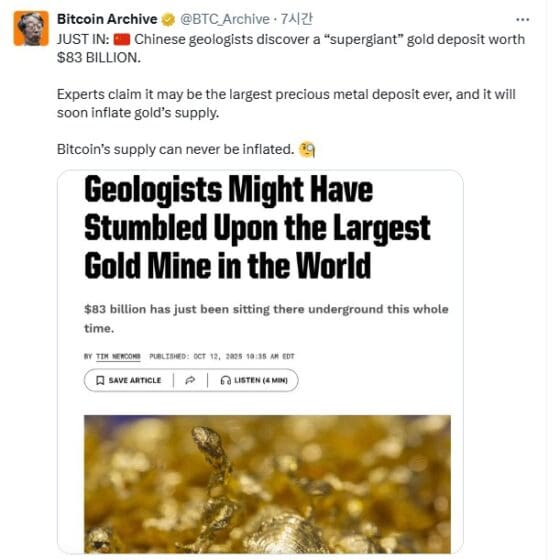Click the line Bitcoin's supply can never be inflated
This screenshot has width=560, height=560.
tap(175, 149)
